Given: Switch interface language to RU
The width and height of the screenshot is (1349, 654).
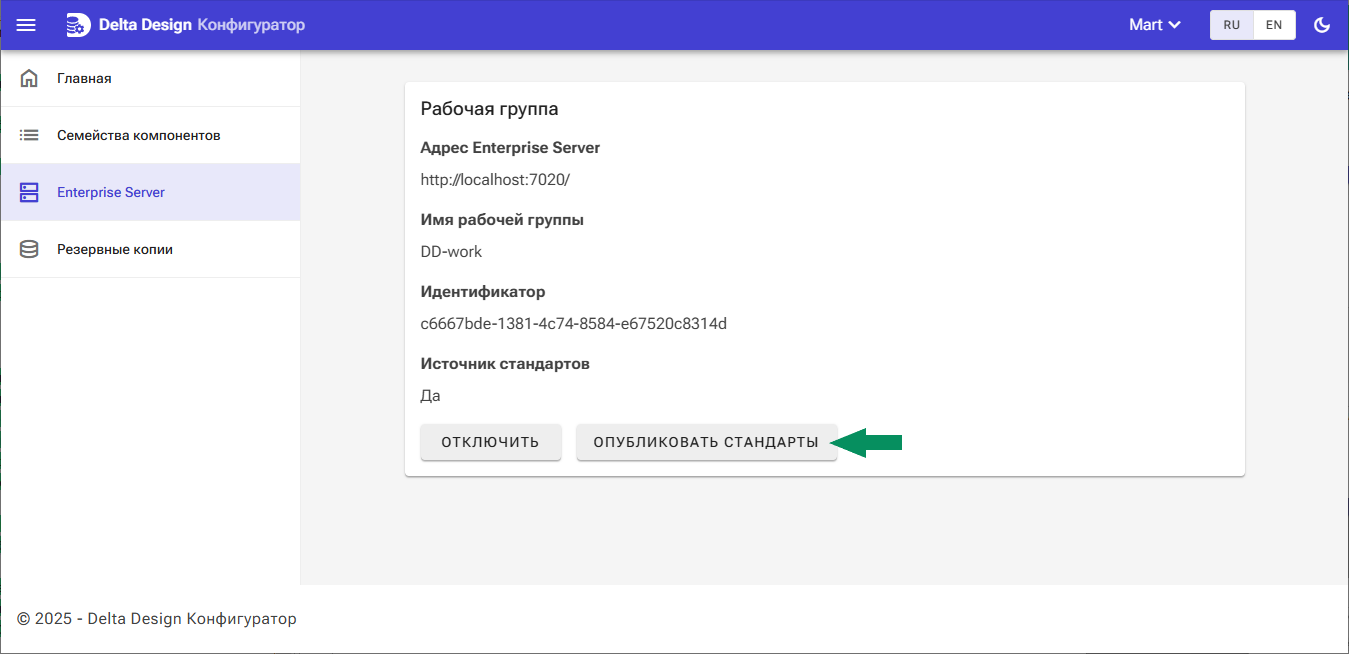Looking at the screenshot, I should coord(1232,25).
